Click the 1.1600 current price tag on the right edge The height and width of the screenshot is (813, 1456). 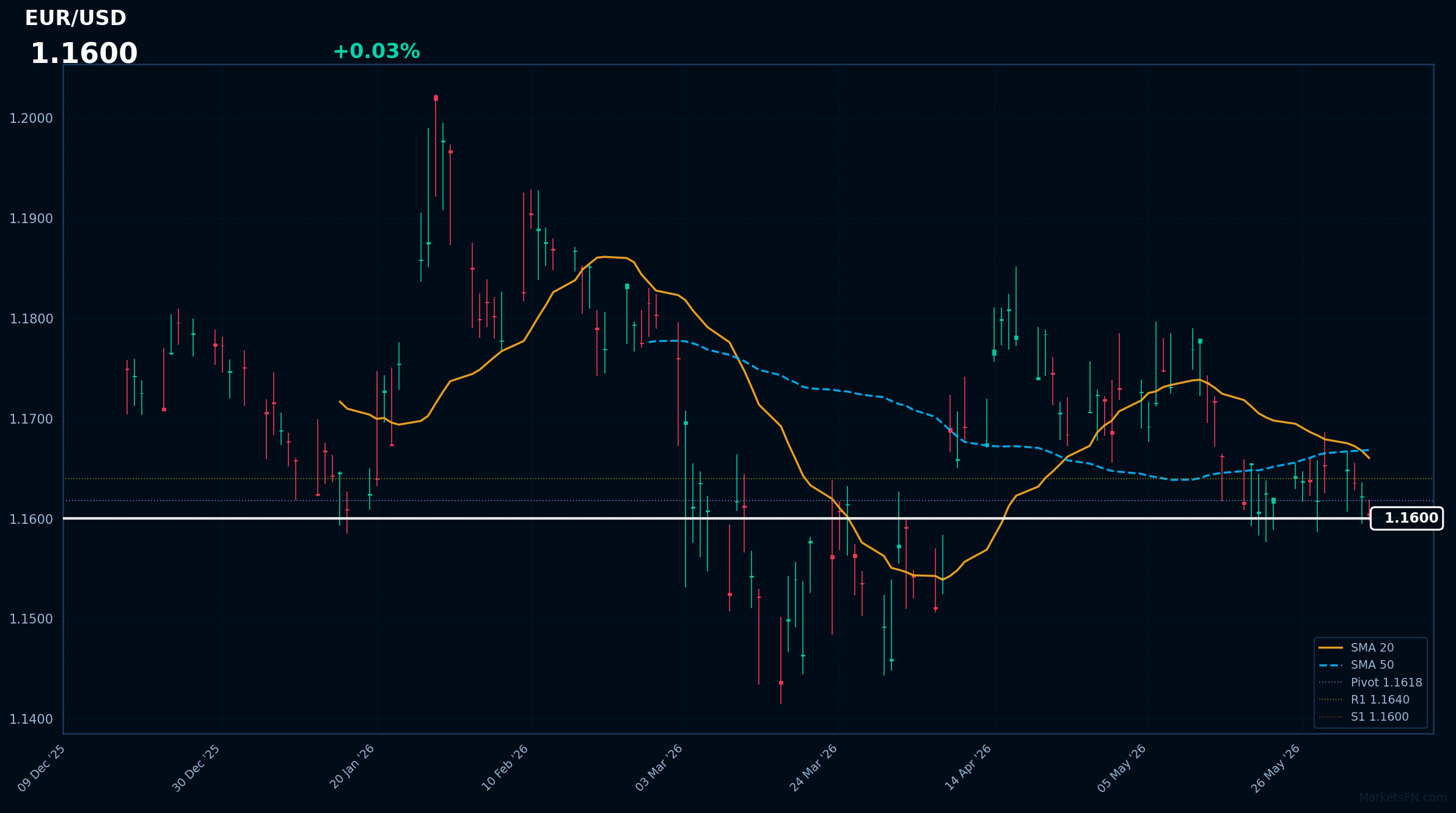click(x=1407, y=518)
